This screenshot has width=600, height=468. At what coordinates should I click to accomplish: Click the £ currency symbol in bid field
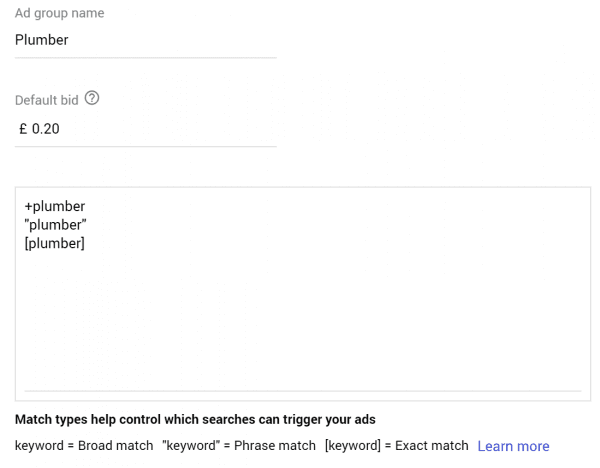pyautogui.click(x=23, y=129)
